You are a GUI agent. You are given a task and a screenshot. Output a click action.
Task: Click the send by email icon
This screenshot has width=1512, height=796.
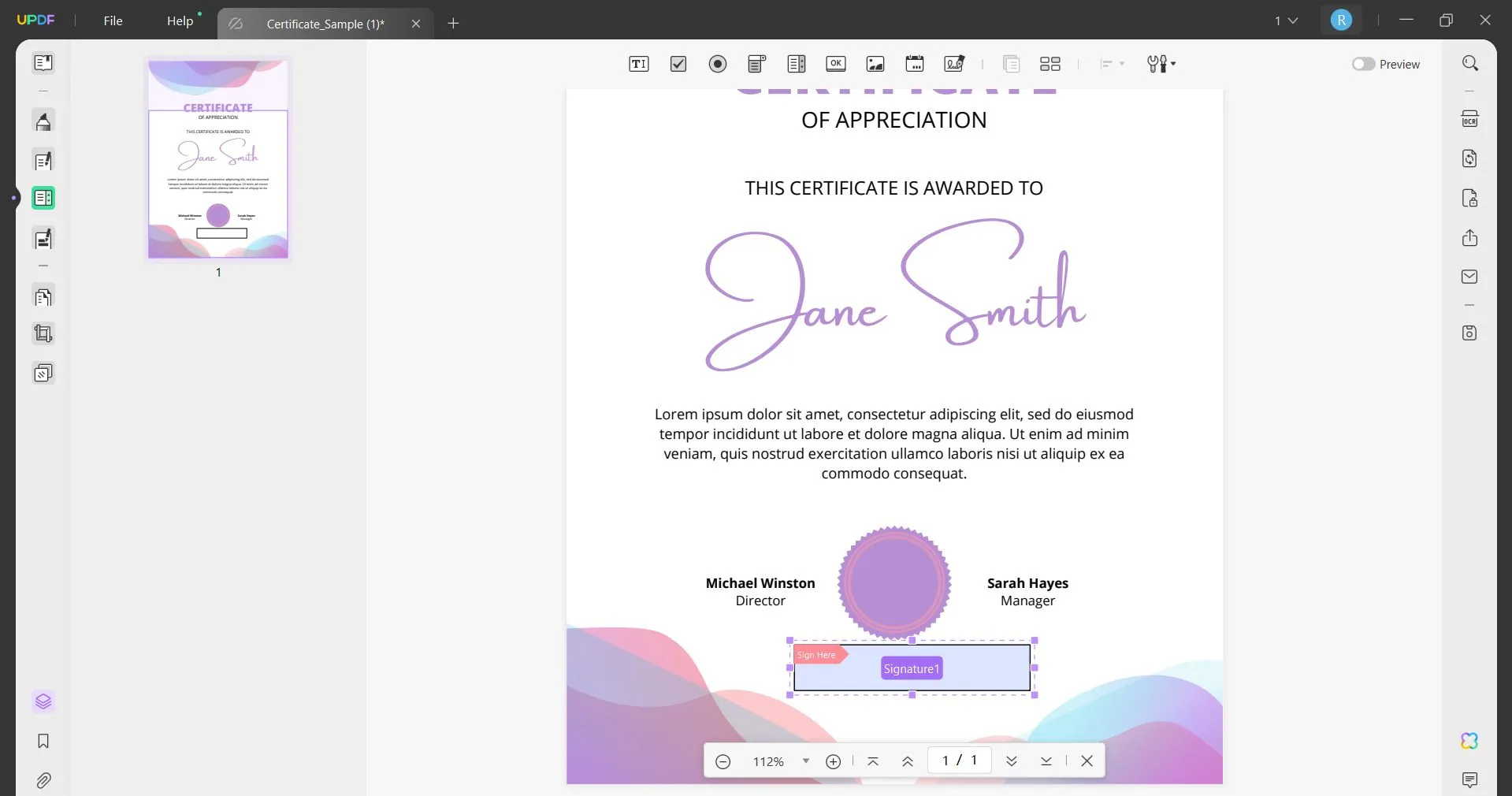click(x=1470, y=277)
